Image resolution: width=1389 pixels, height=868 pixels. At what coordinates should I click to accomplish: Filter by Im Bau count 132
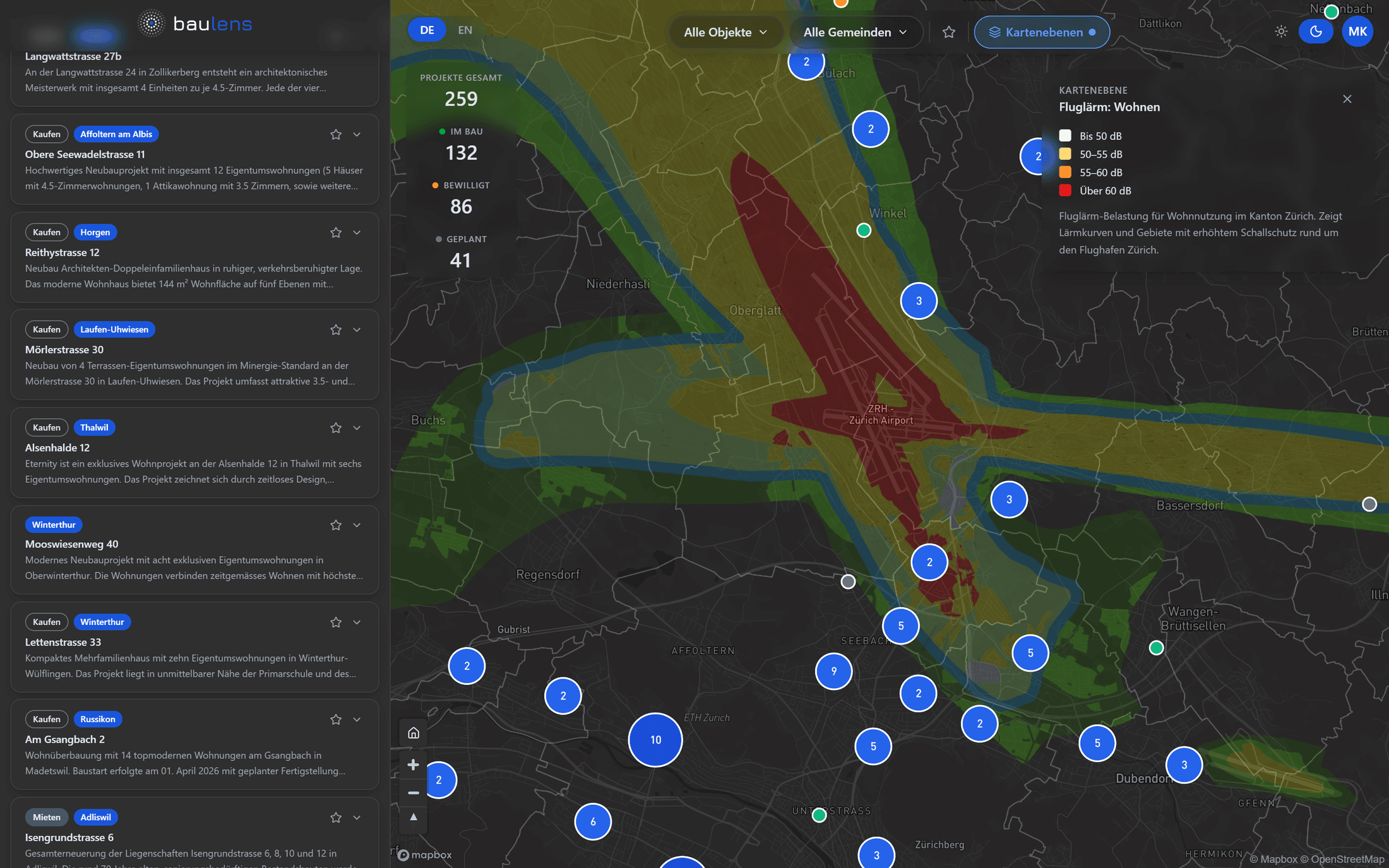pyautogui.click(x=462, y=145)
